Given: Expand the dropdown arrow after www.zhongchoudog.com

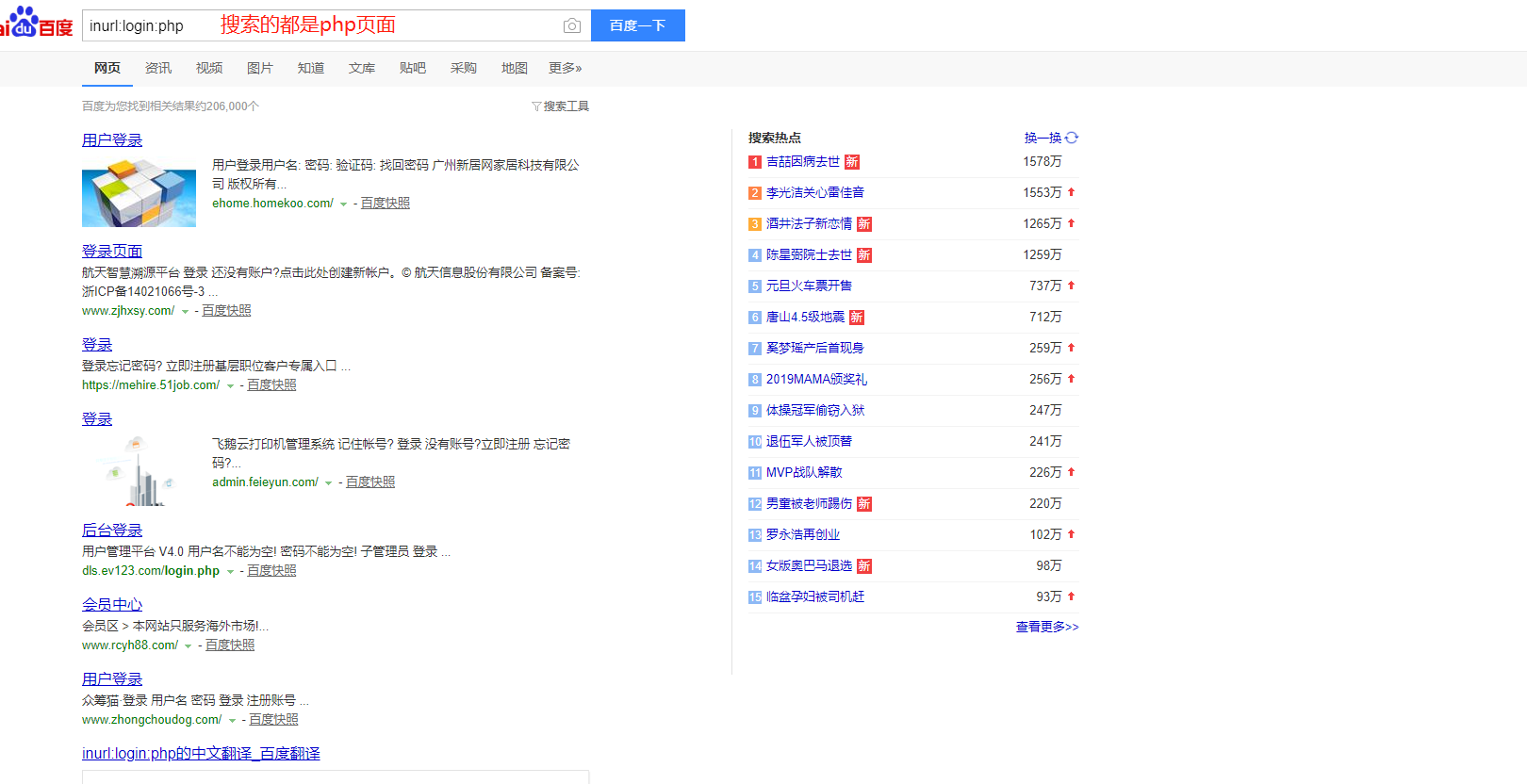Looking at the screenshot, I should click(x=232, y=721).
